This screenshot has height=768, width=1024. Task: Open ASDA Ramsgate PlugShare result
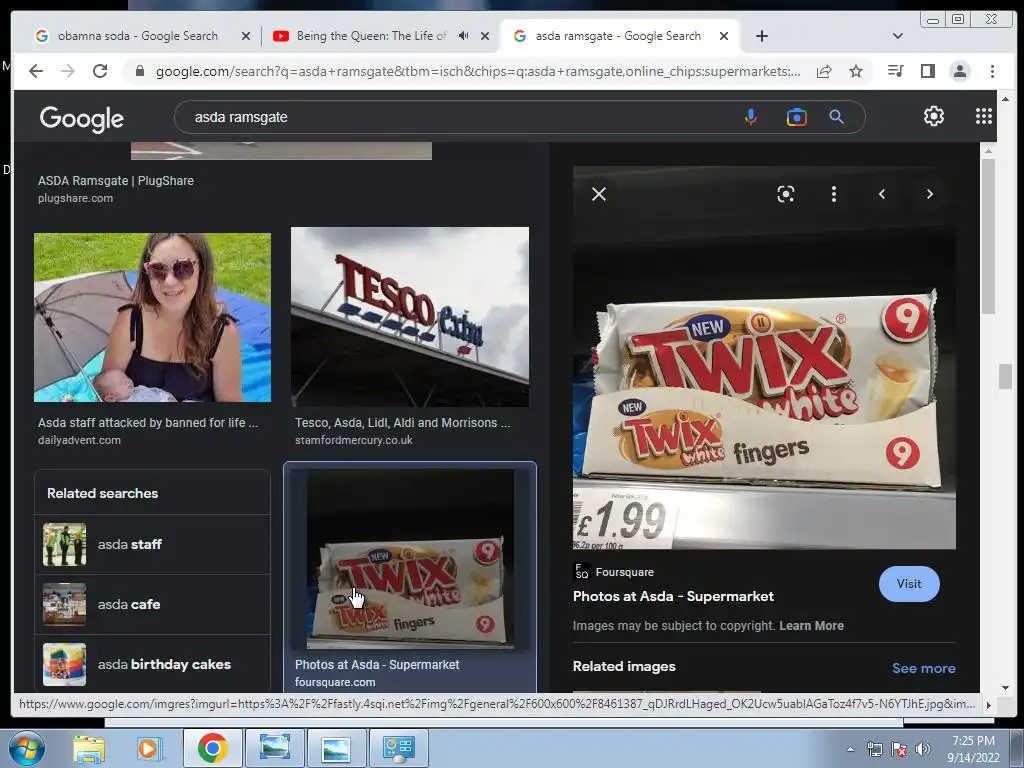[116, 181]
